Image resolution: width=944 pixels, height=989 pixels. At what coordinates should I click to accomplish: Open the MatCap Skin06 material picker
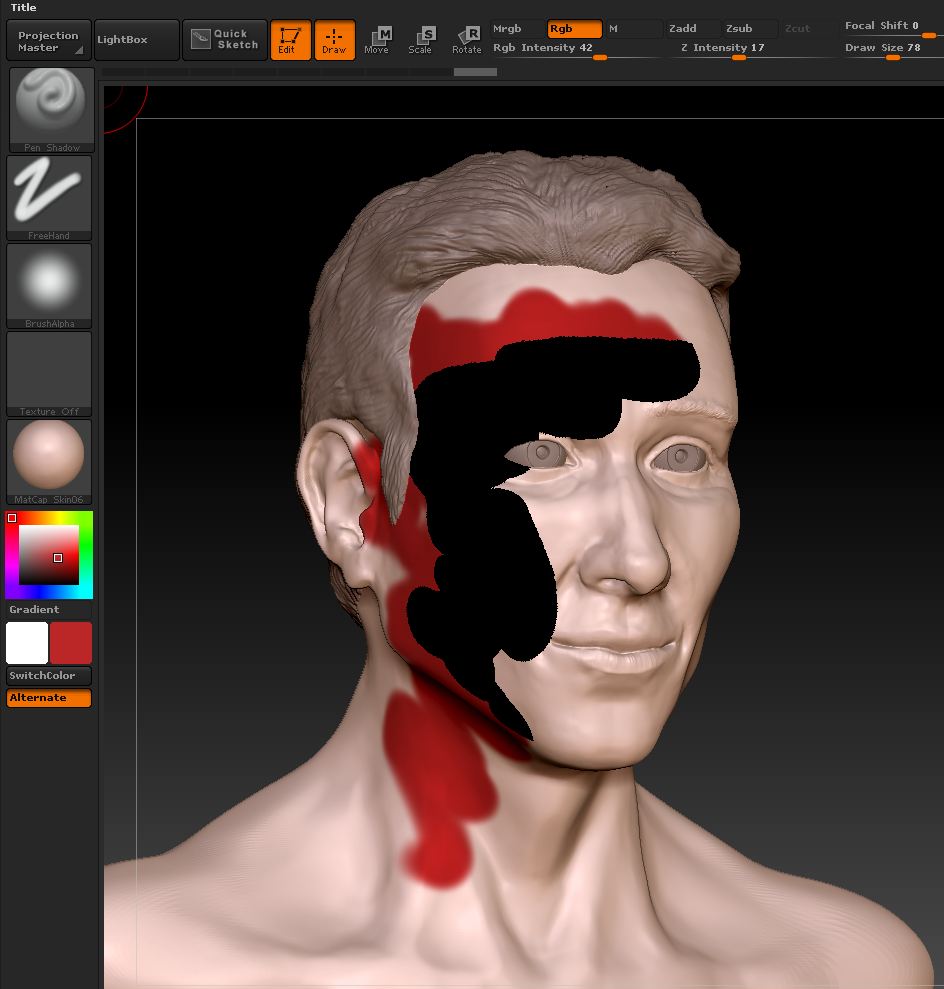pyautogui.click(x=49, y=462)
